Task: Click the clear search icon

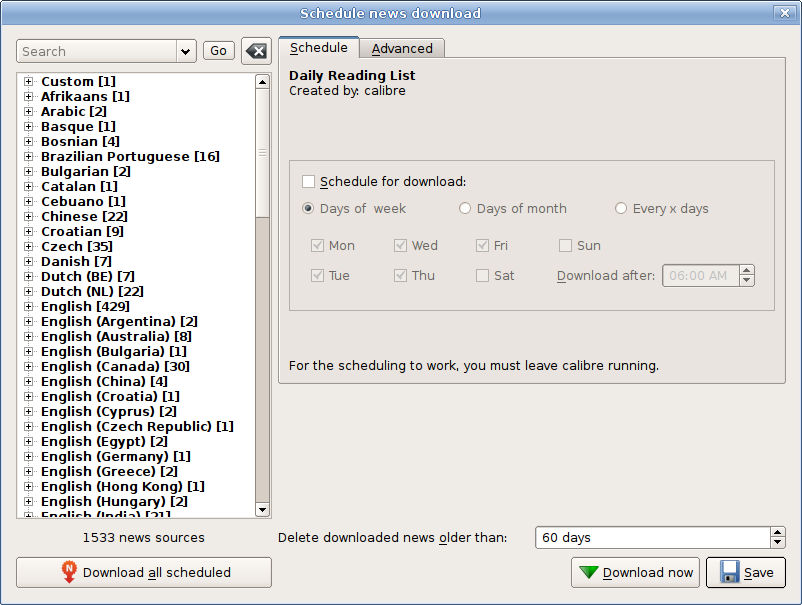Action: (x=256, y=49)
